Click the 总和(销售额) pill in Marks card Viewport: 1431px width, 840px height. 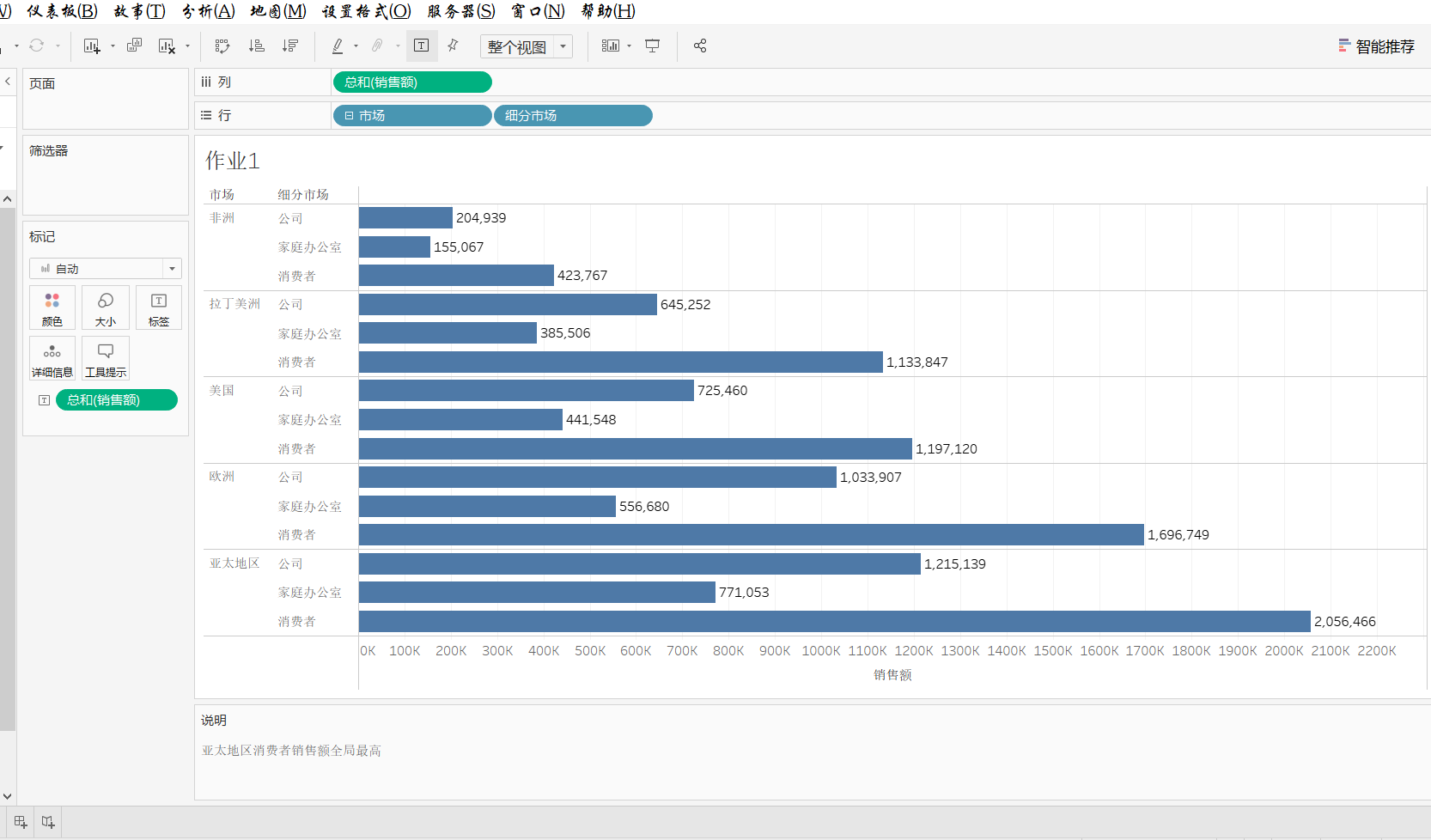pyautogui.click(x=117, y=400)
